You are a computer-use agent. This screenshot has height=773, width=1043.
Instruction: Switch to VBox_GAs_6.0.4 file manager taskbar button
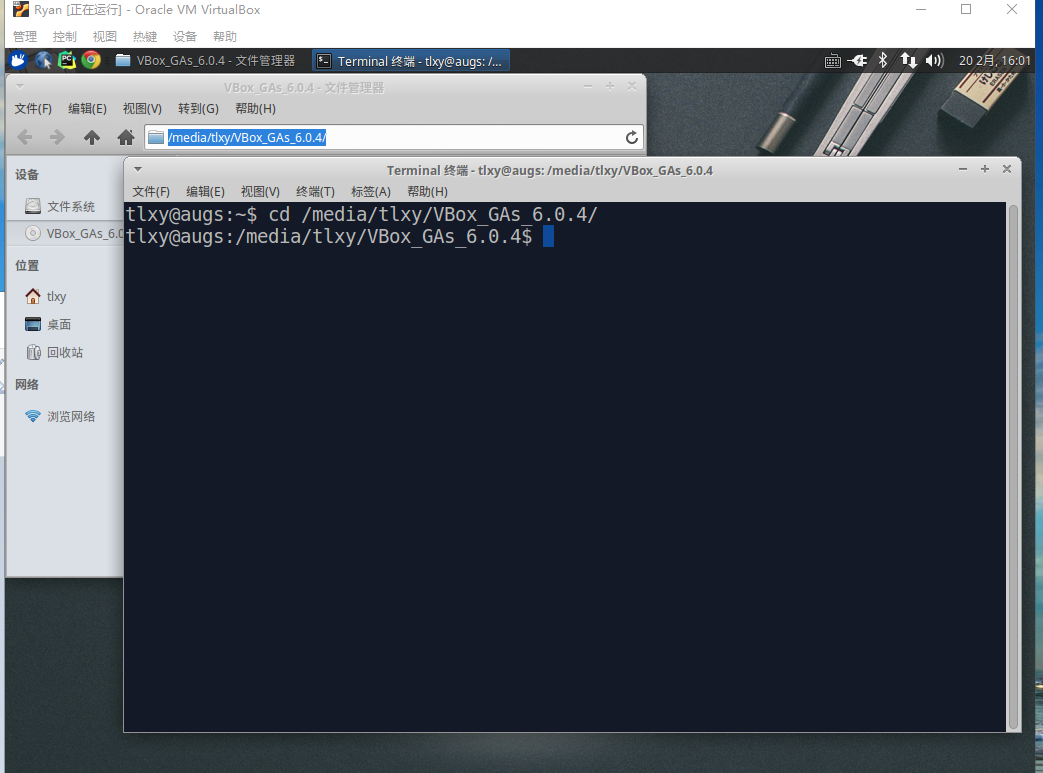pos(206,61)
